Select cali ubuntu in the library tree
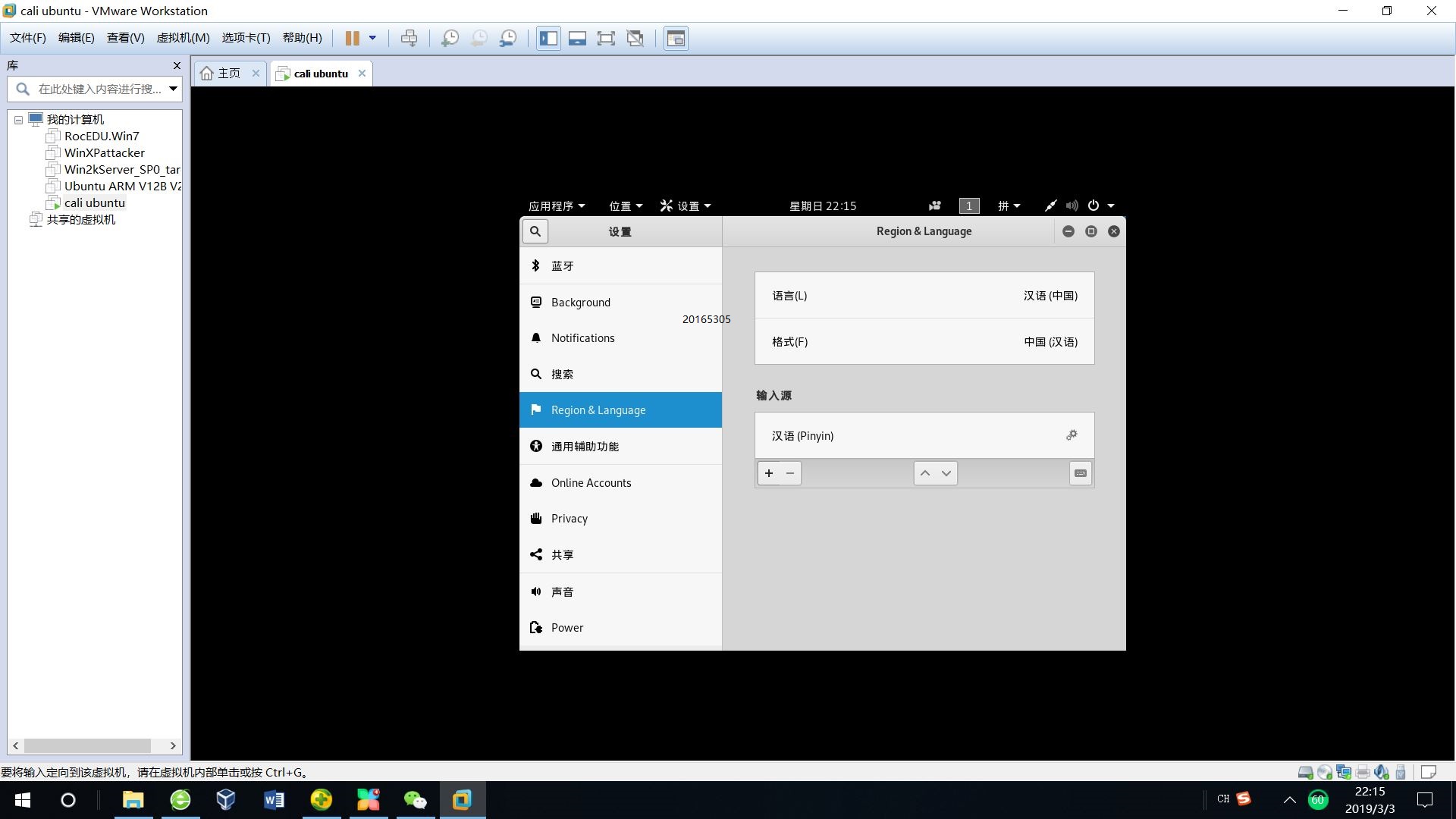 (95, 202)
